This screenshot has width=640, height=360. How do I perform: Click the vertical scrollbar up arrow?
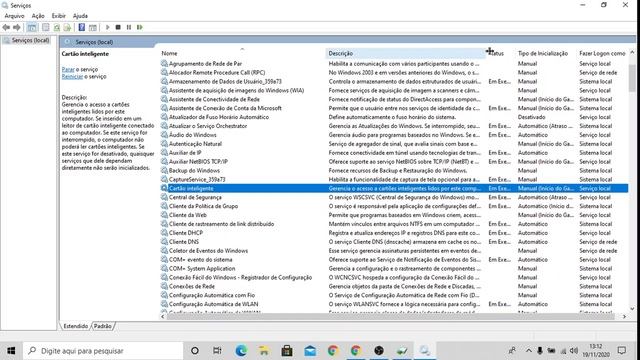(x=632, y=53)
